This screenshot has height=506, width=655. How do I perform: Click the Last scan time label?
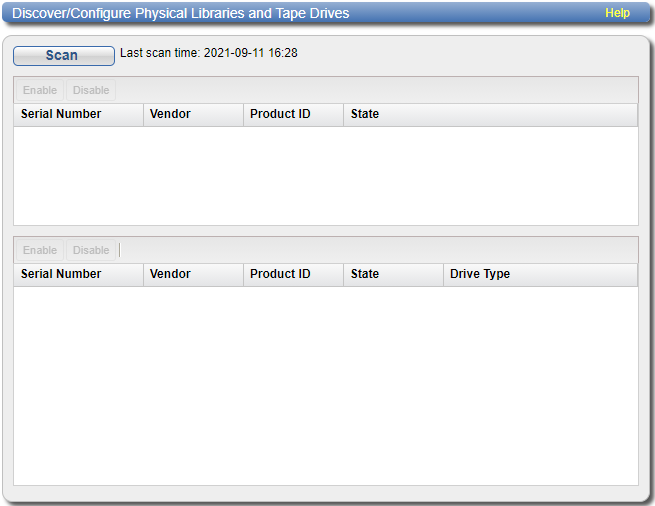(208, 53)
